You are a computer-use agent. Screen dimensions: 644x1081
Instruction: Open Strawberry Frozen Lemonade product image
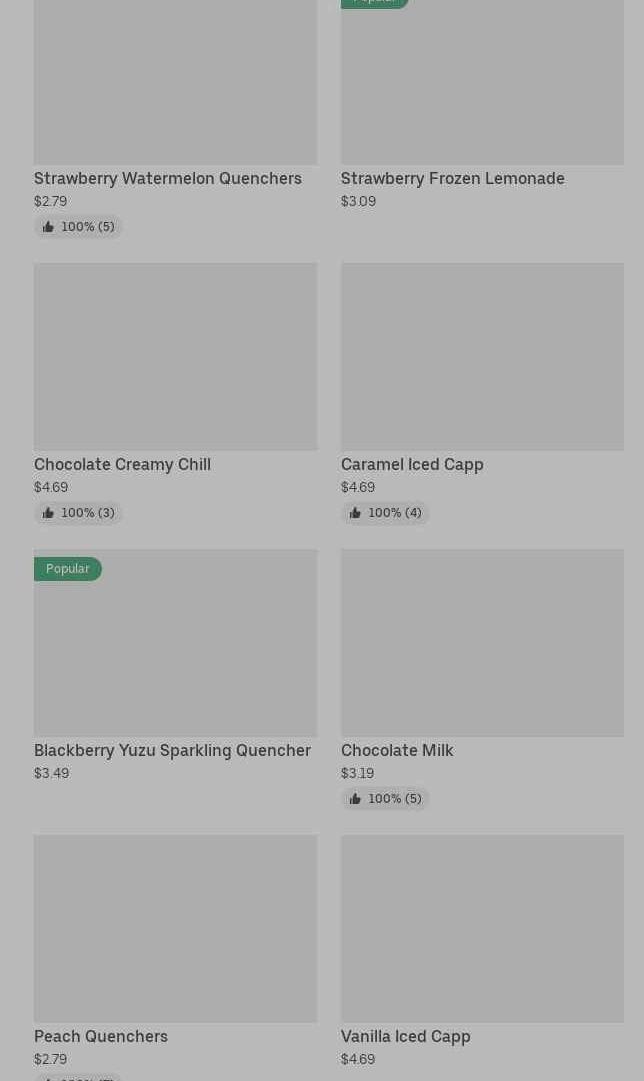(482, 80)
